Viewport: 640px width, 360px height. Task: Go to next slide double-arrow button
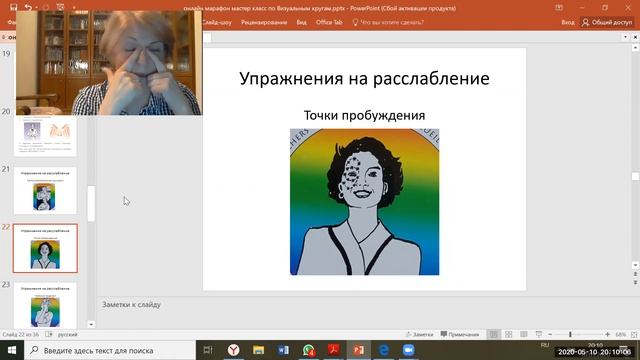(x=635, y=282)
